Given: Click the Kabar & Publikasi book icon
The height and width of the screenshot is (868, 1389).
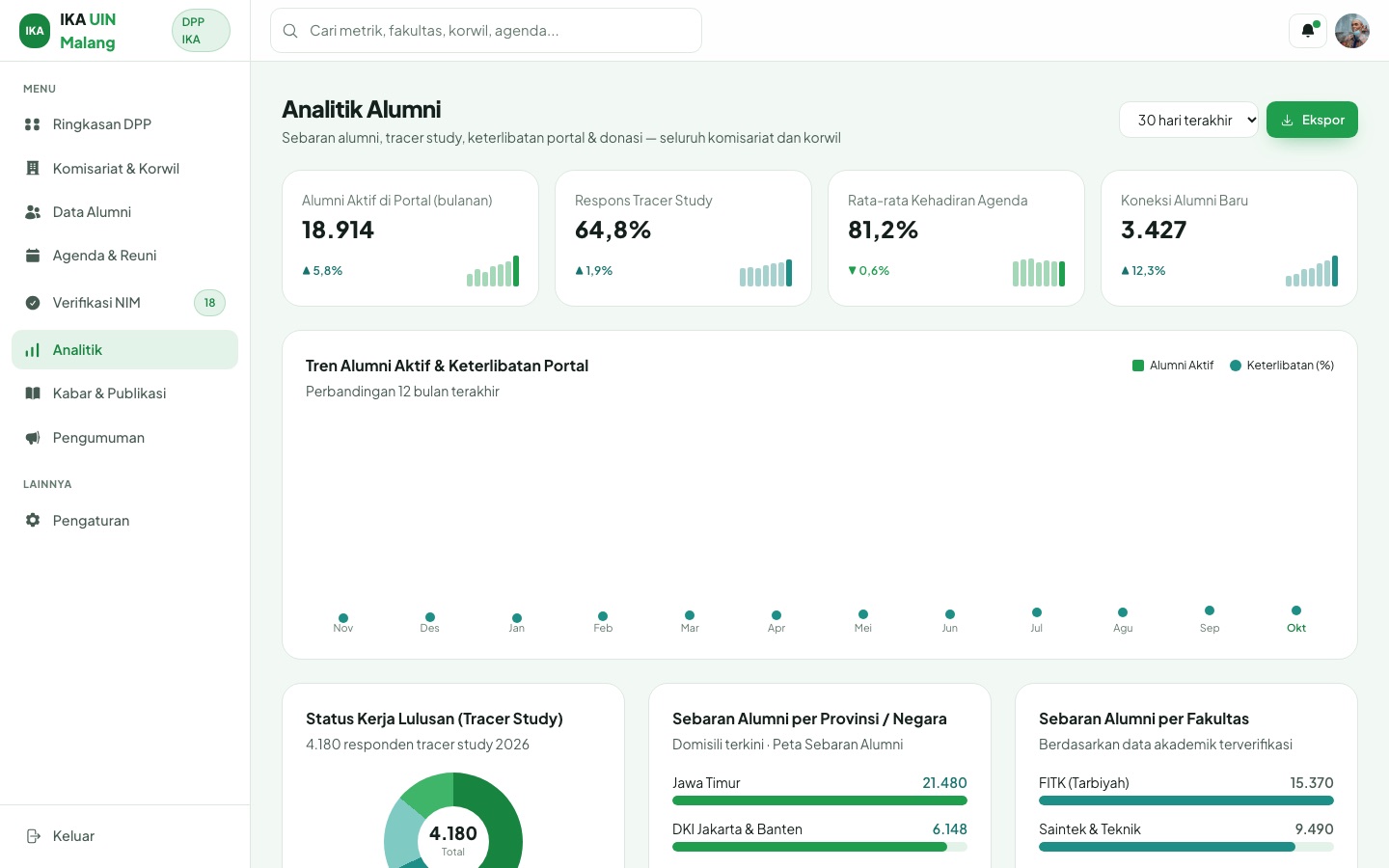Looking at the screenshot, I should tap(33, 393).
